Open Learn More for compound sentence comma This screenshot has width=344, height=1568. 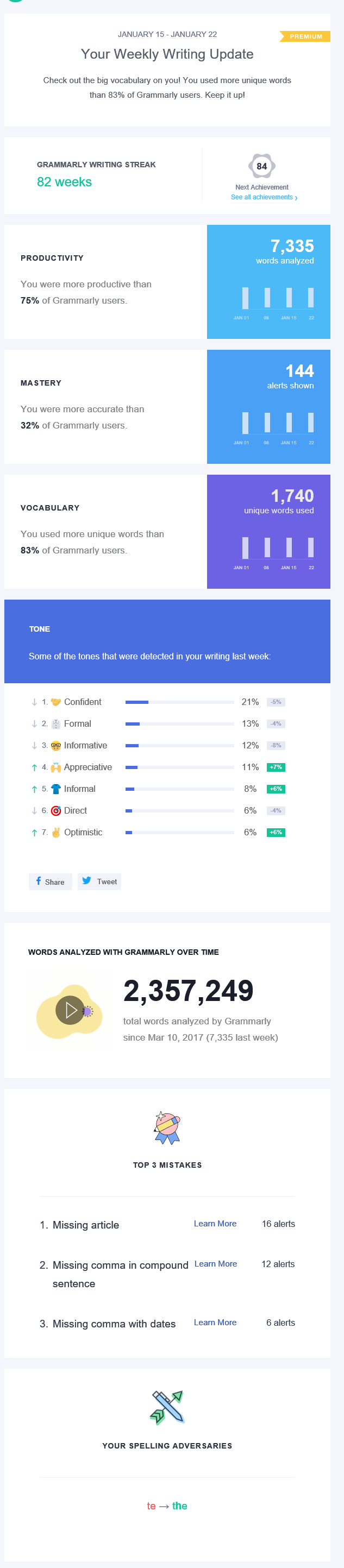click(216, 1264)
